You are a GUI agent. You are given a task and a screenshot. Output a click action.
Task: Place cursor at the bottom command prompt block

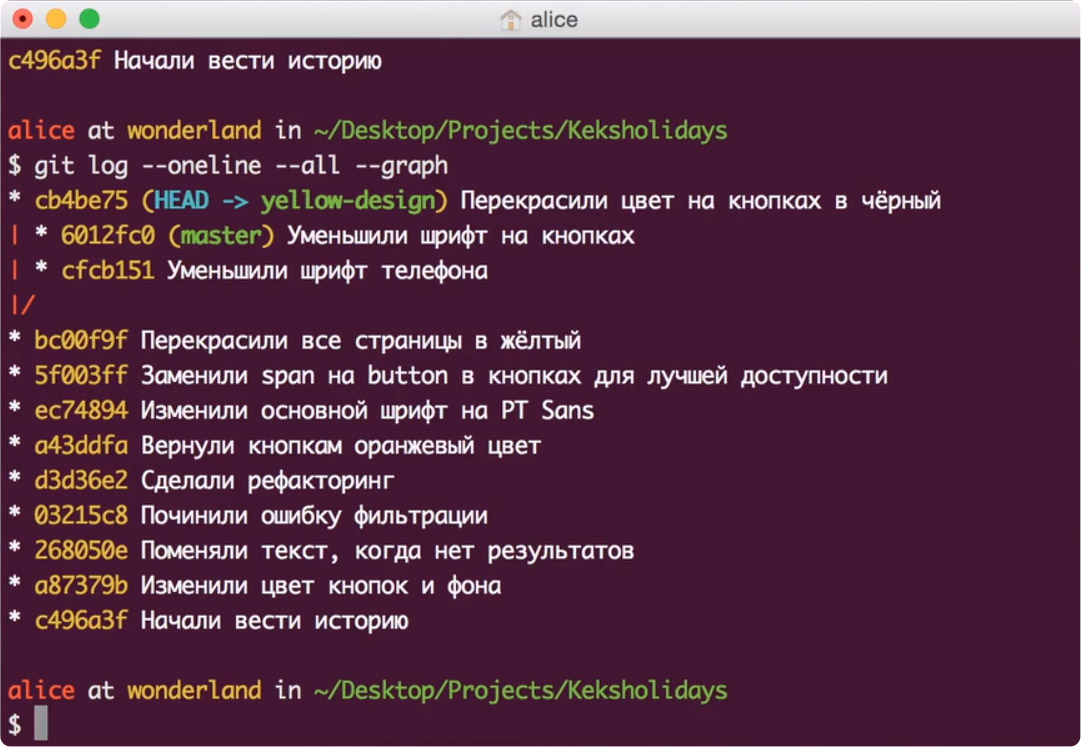41,724
